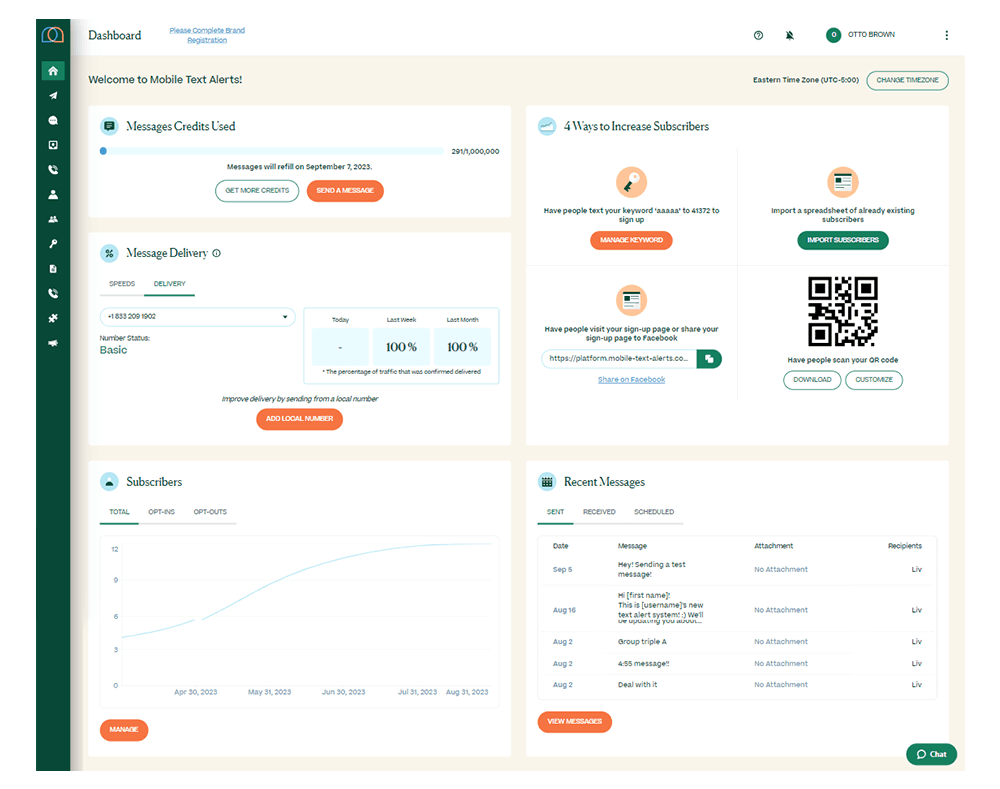
Task: Open the paper plane Send icon in sidebar
Action: pos(53,96)
